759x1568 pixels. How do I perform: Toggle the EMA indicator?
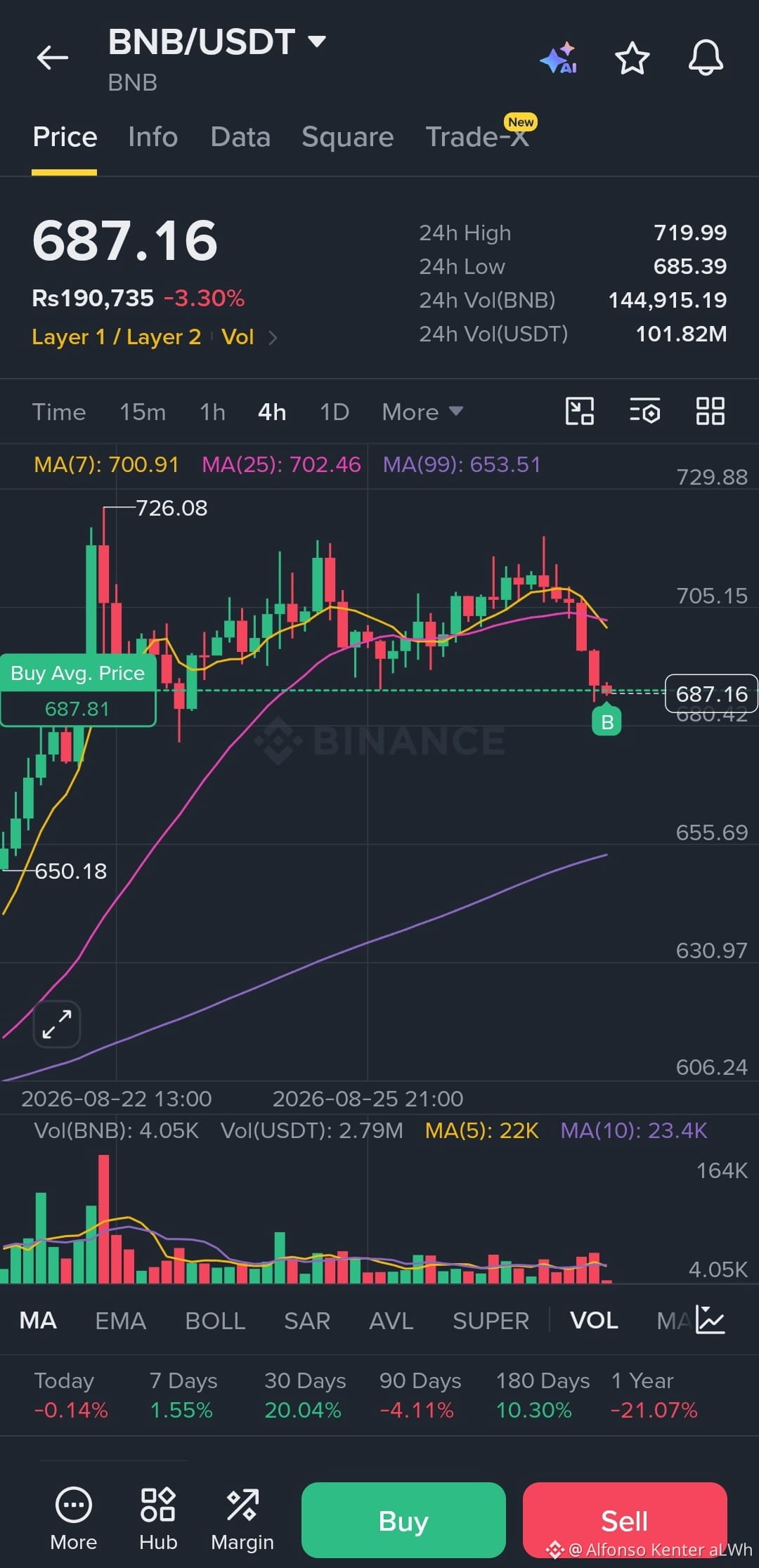pyautogui.click(x=121, y=1321)
